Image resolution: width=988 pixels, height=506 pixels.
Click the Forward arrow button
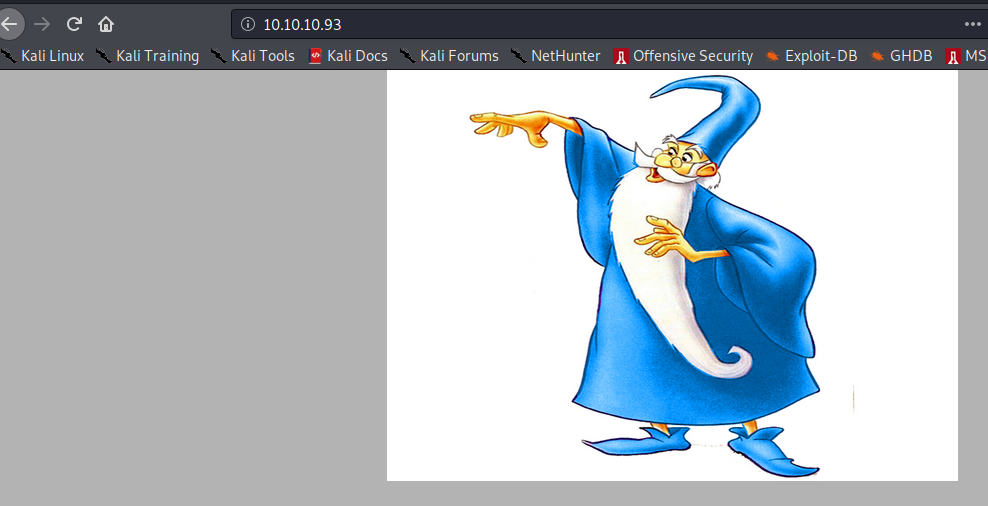tap(42, 25)
